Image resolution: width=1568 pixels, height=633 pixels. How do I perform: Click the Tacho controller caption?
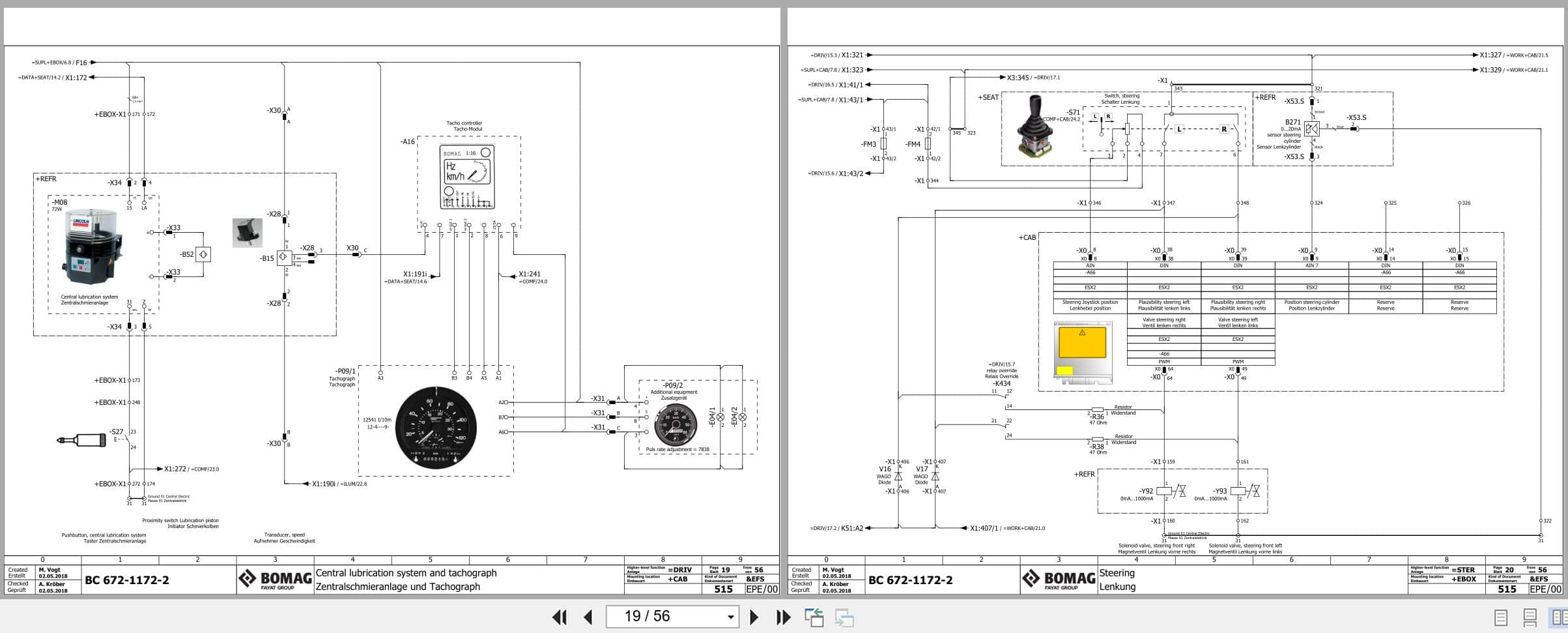pyautogui.click(x=464, y=123)
